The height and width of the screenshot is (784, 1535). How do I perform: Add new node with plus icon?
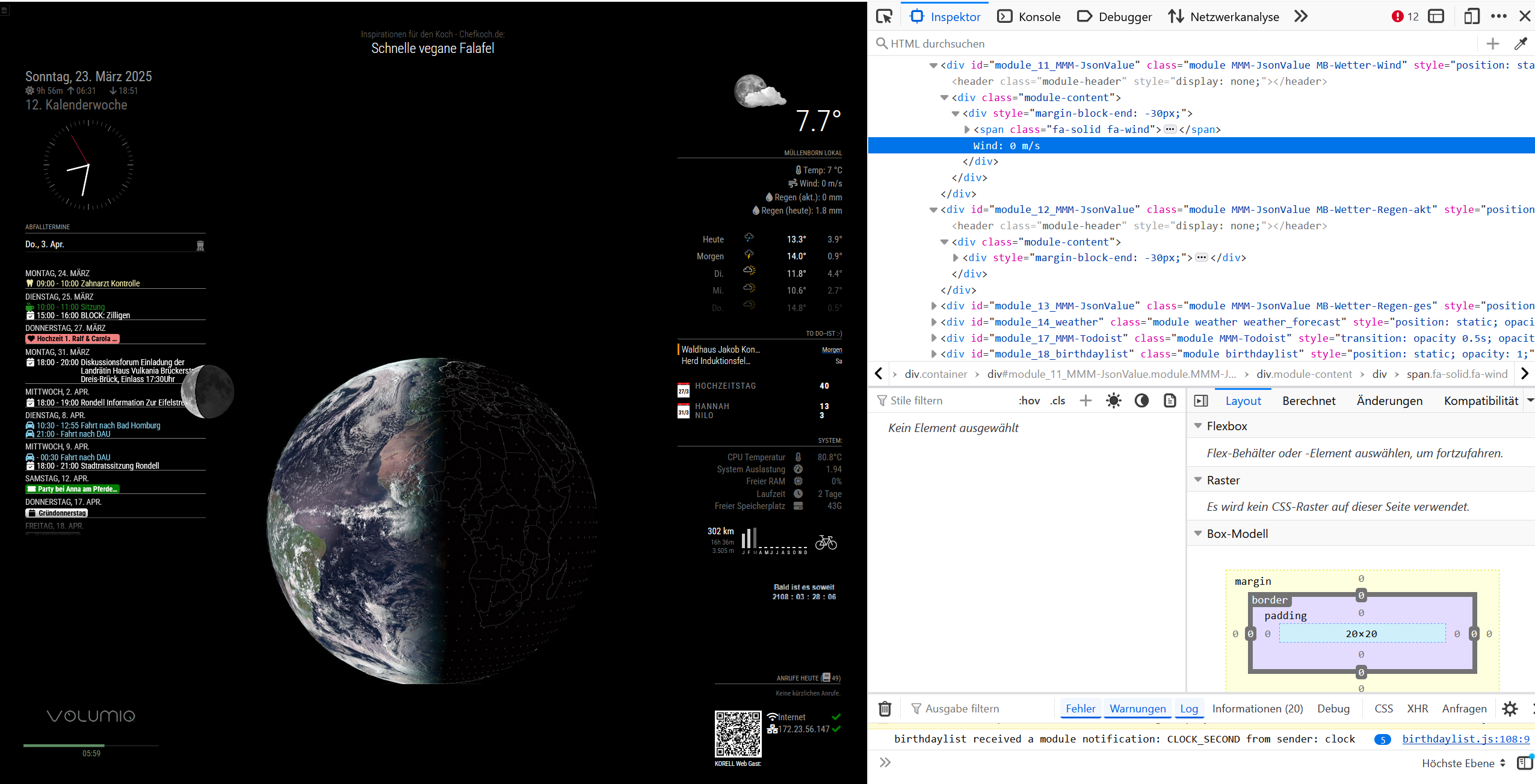[1493, 43]
